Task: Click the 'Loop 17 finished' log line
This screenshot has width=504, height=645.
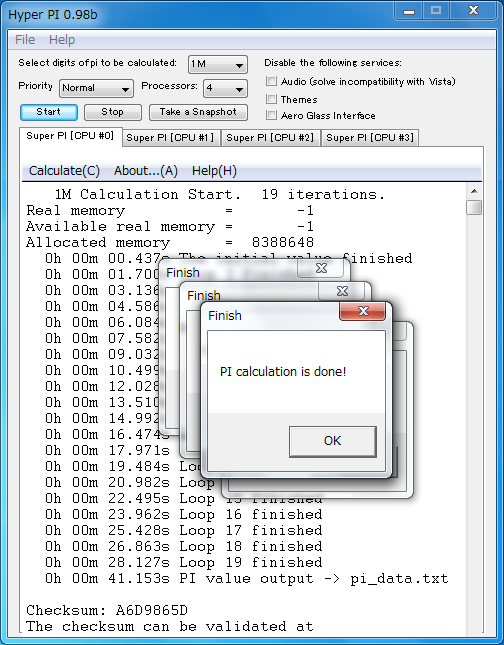Action: click(183, 531)
